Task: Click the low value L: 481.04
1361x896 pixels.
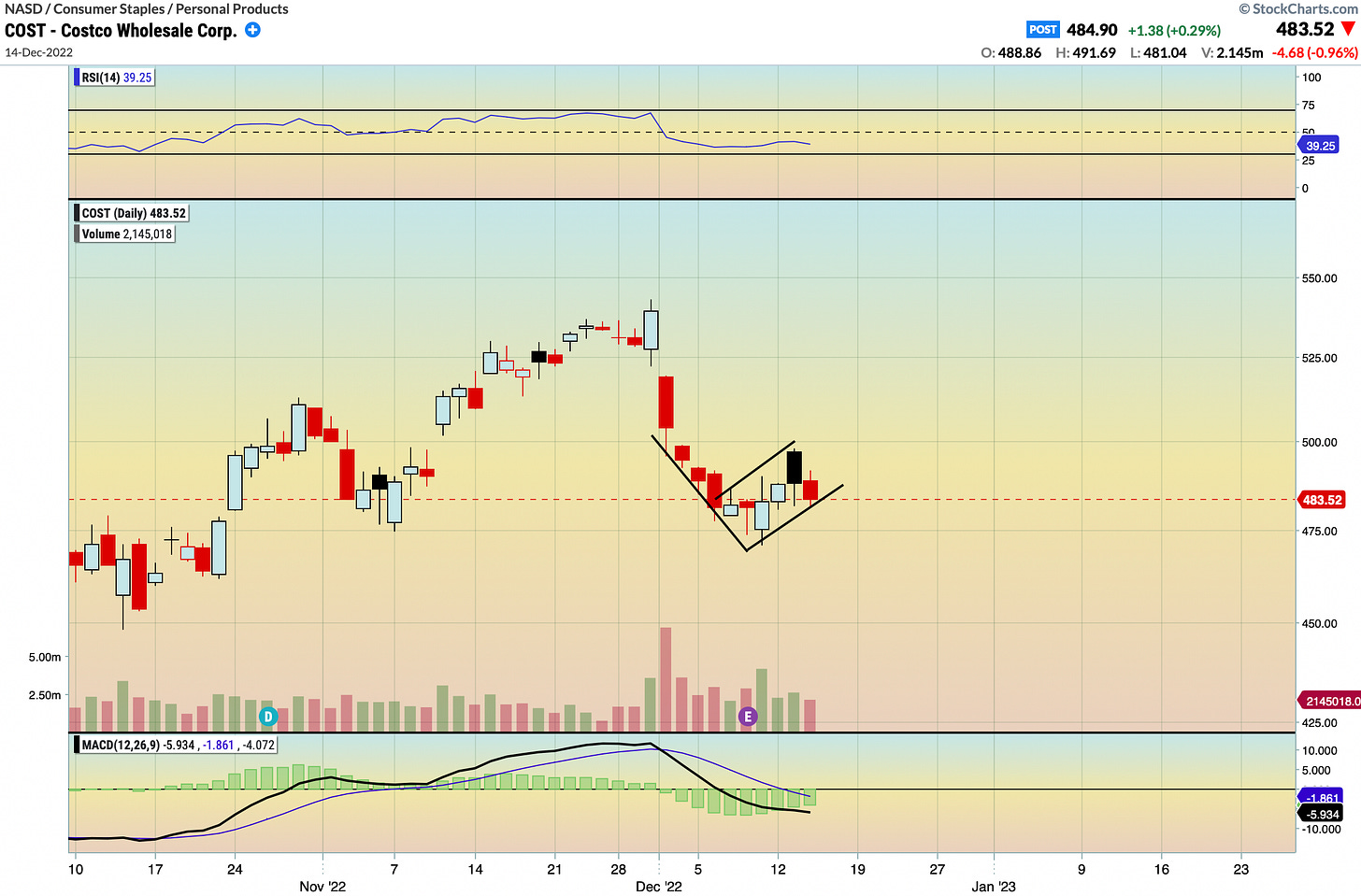Action: (x=1158, y=53)
